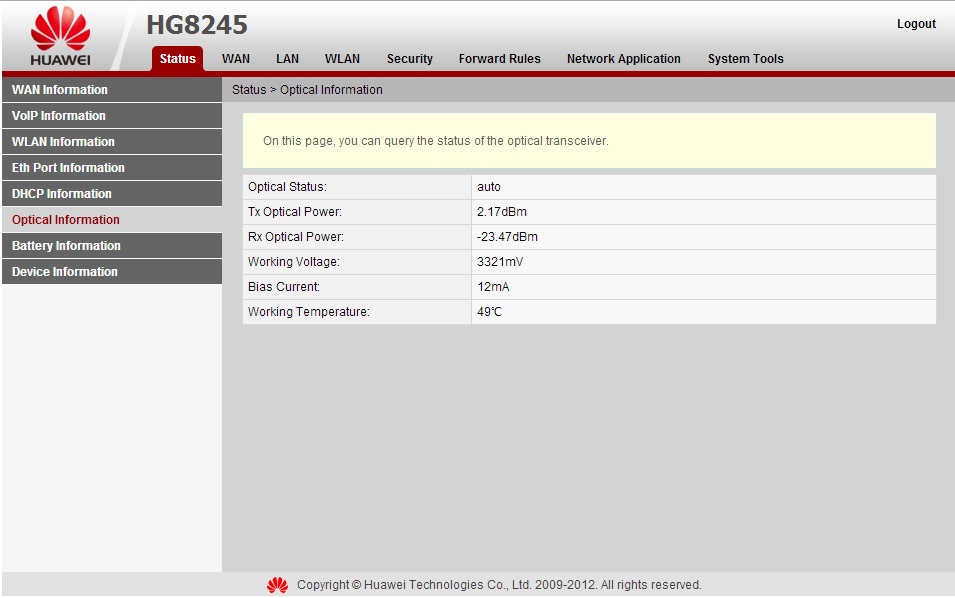Click the Working Temperature label
Image resolution: width=955 pixels, height=598 pixels.
tap(309, 312)
